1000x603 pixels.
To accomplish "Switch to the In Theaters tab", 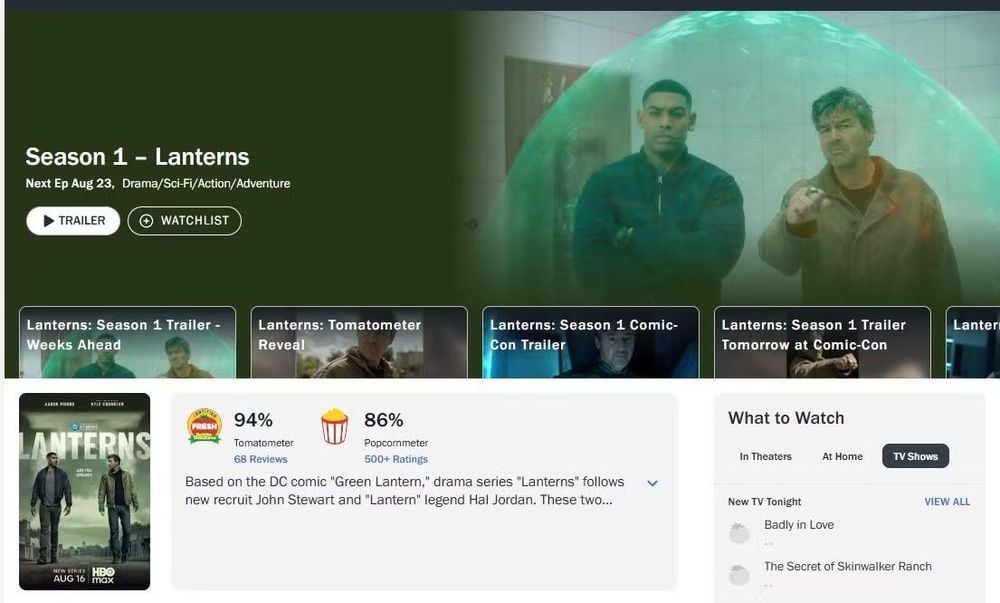I will click(x=765, y=456).
